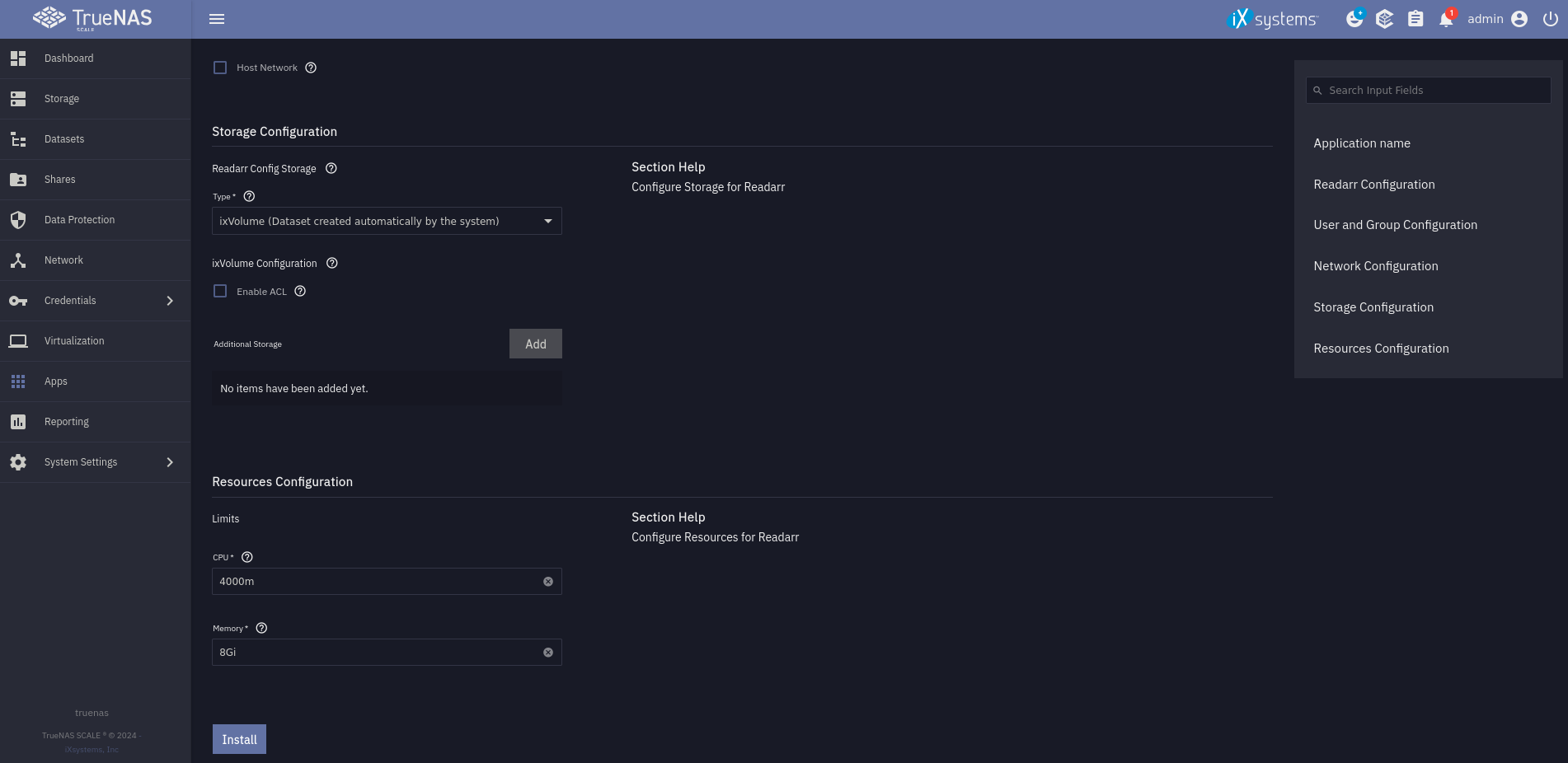Open the admin user account icon

tap(1519, 19)
